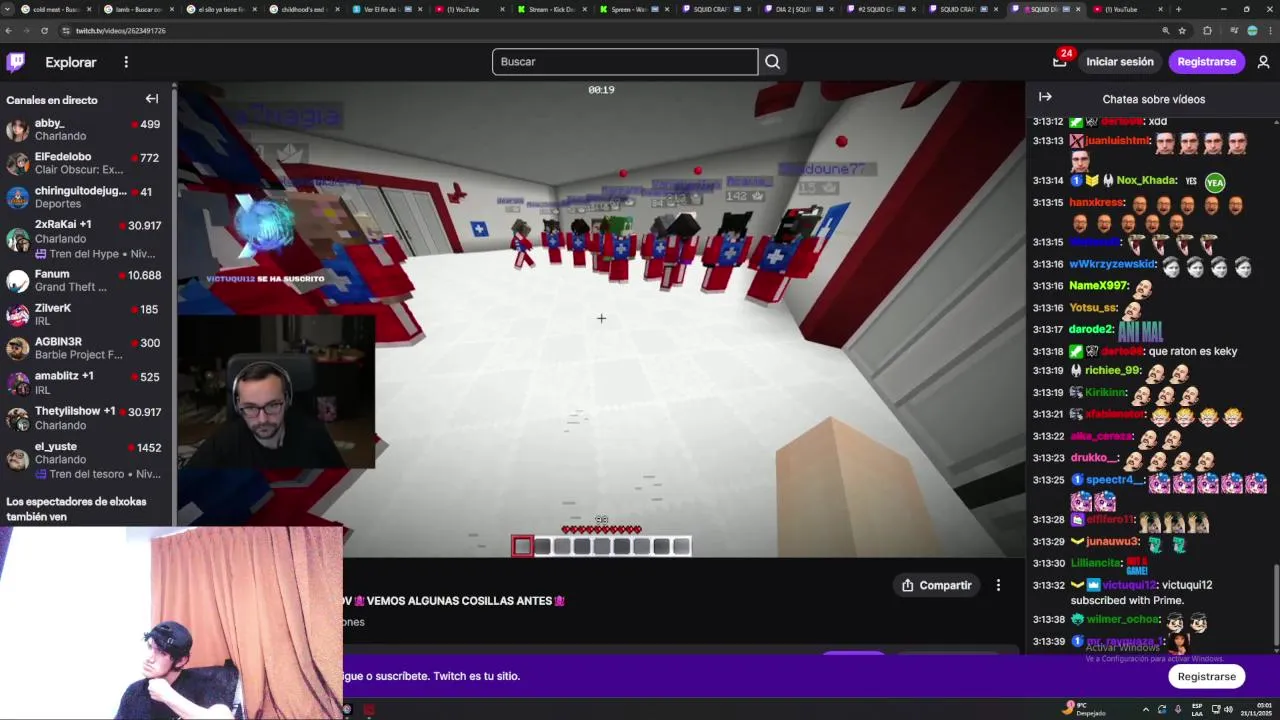Click chat username drukko_
The height and width of the screenshot is (720, 1280).
(1095, 457)
